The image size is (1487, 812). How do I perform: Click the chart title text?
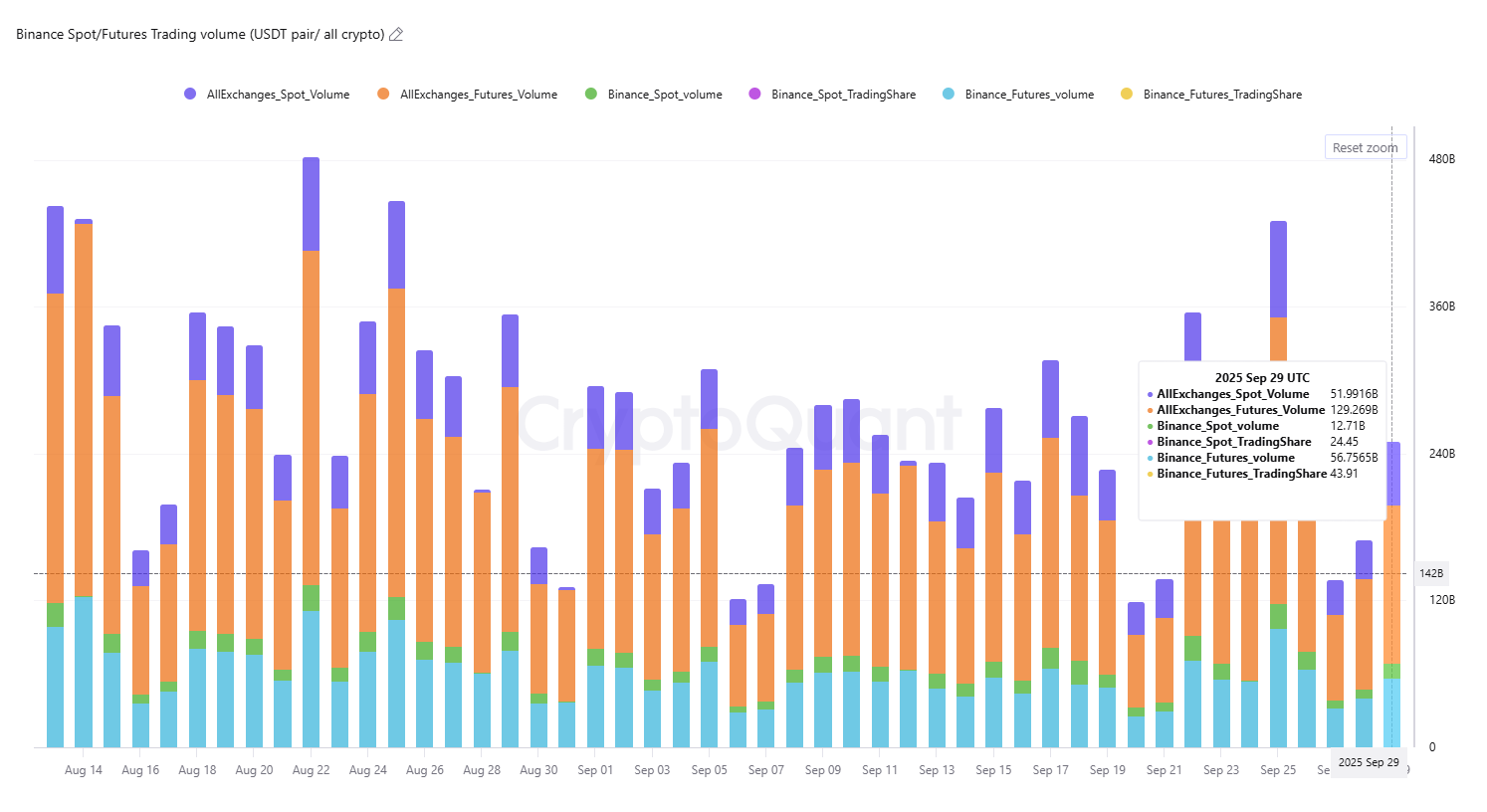pos(200,35)
